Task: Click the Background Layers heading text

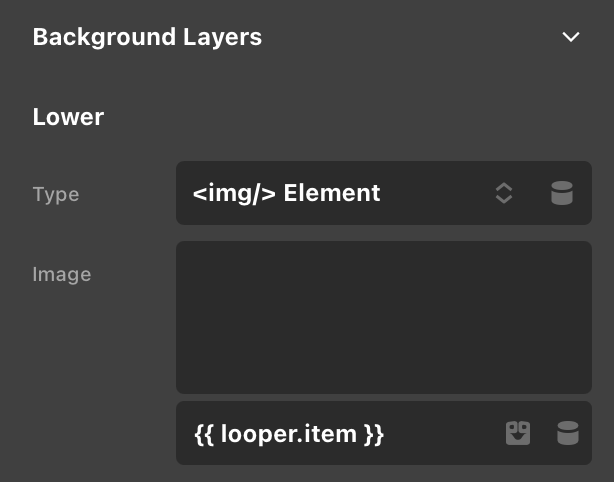Action: click(147, 37)
